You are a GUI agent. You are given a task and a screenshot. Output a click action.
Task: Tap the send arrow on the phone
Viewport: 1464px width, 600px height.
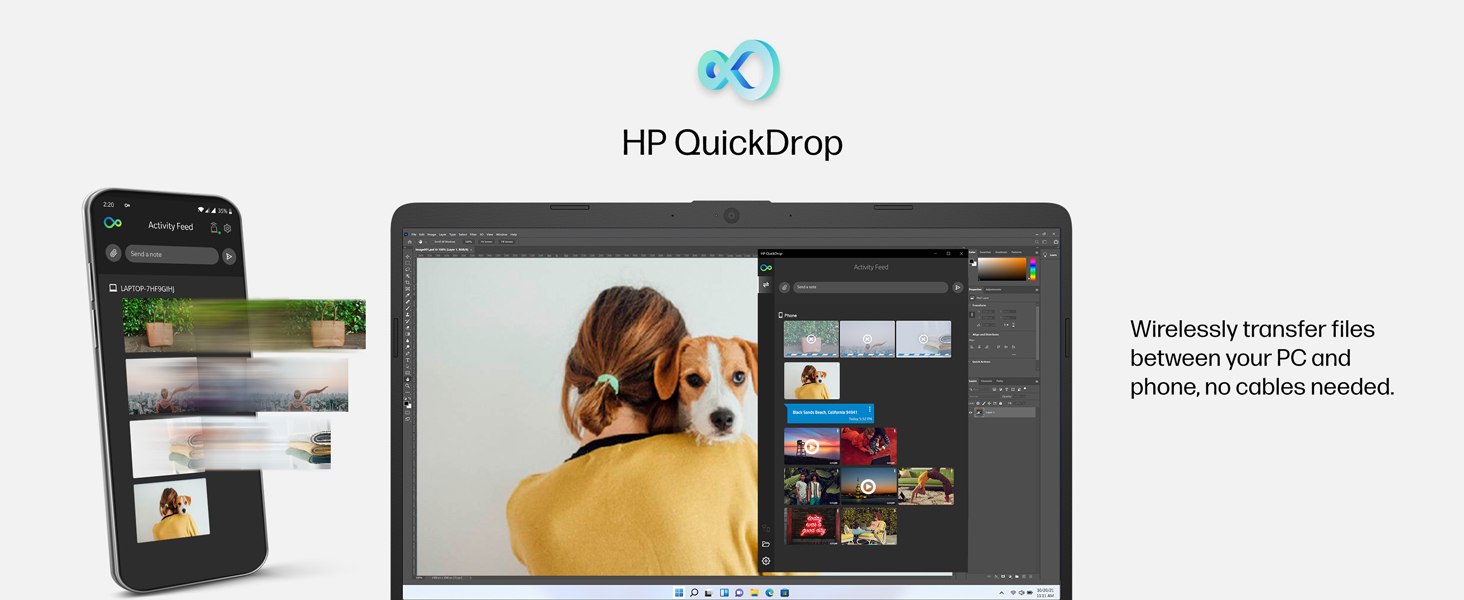[x=229, y=256]
